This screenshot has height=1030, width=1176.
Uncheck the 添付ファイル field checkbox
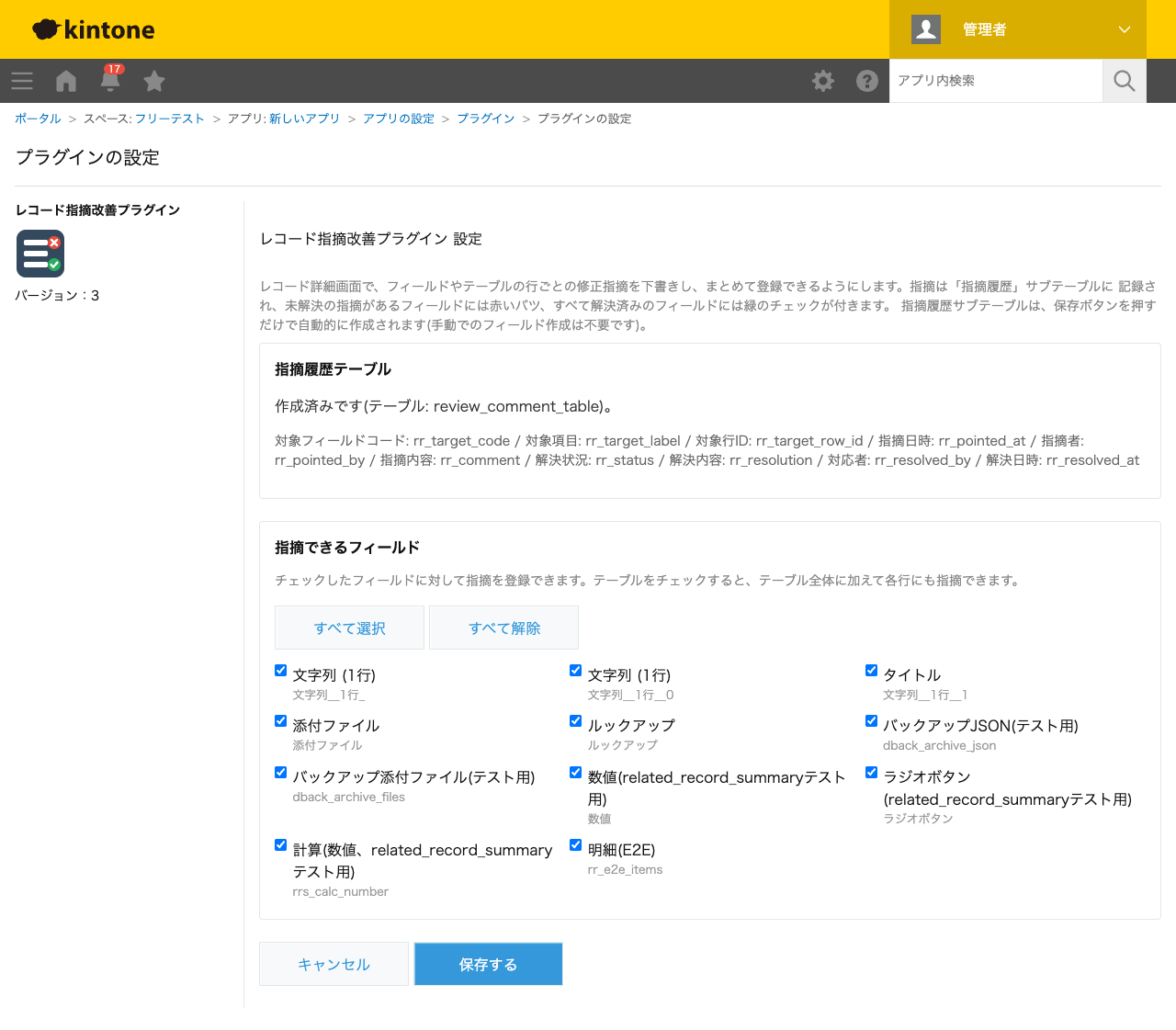(281, 721)
